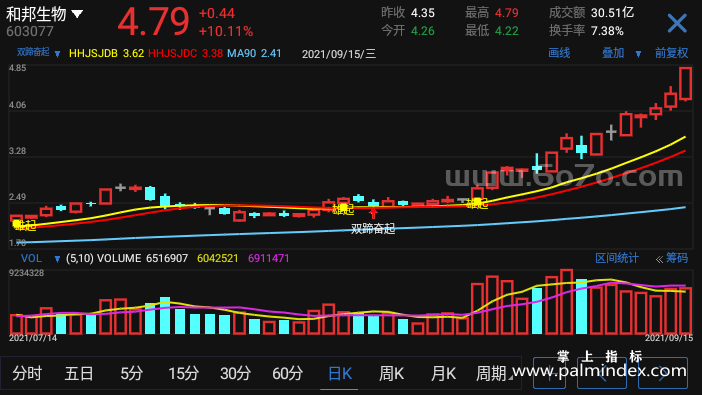702x395 pixels.
Task: Click the VOLUME 6516907 readout
Action: click(x=142, y=258)
